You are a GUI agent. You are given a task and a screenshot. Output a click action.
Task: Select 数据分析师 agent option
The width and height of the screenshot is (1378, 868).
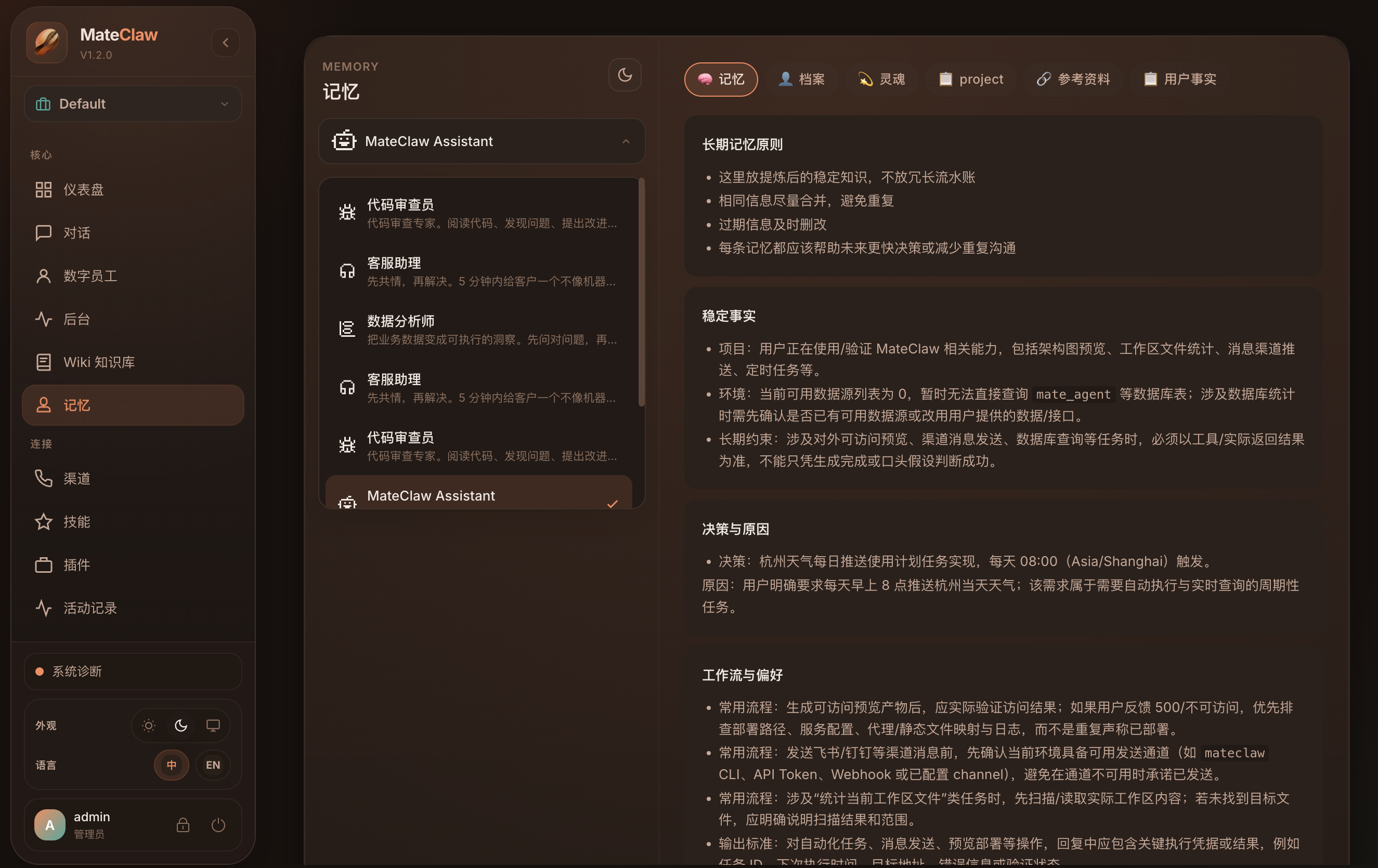pyautogui.click(x=478, y=329)
